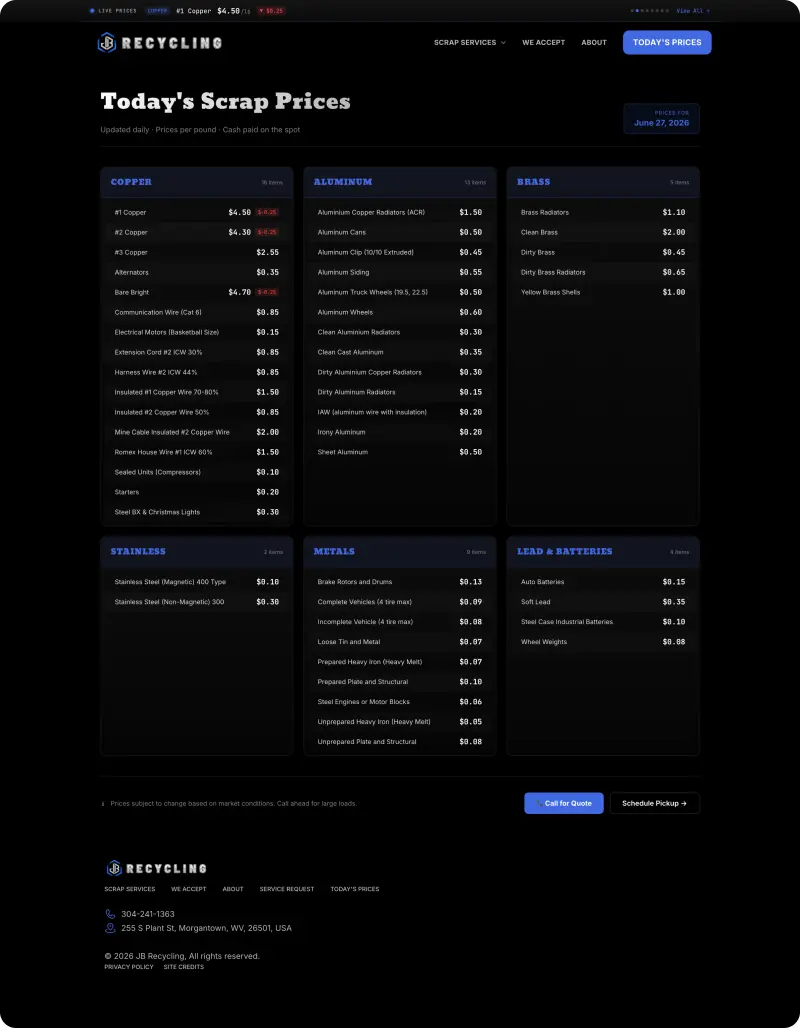Open footer Scrap Services link

coord(130,889)
